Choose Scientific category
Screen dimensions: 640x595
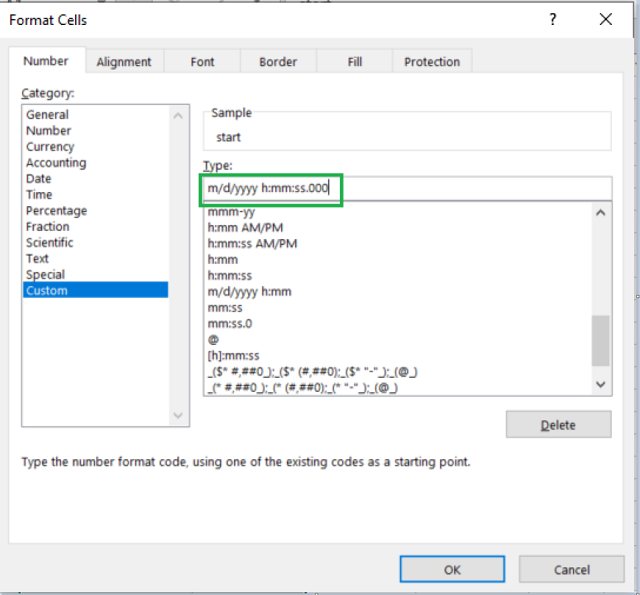click(x=96, y=242)
